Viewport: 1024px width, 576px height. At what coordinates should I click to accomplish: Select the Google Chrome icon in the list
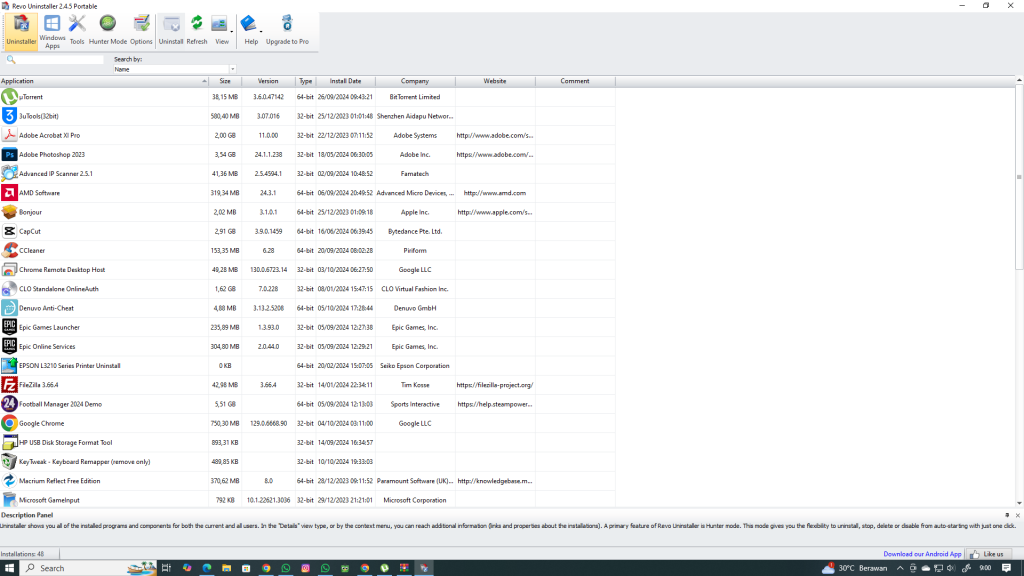tap(9, 423)
